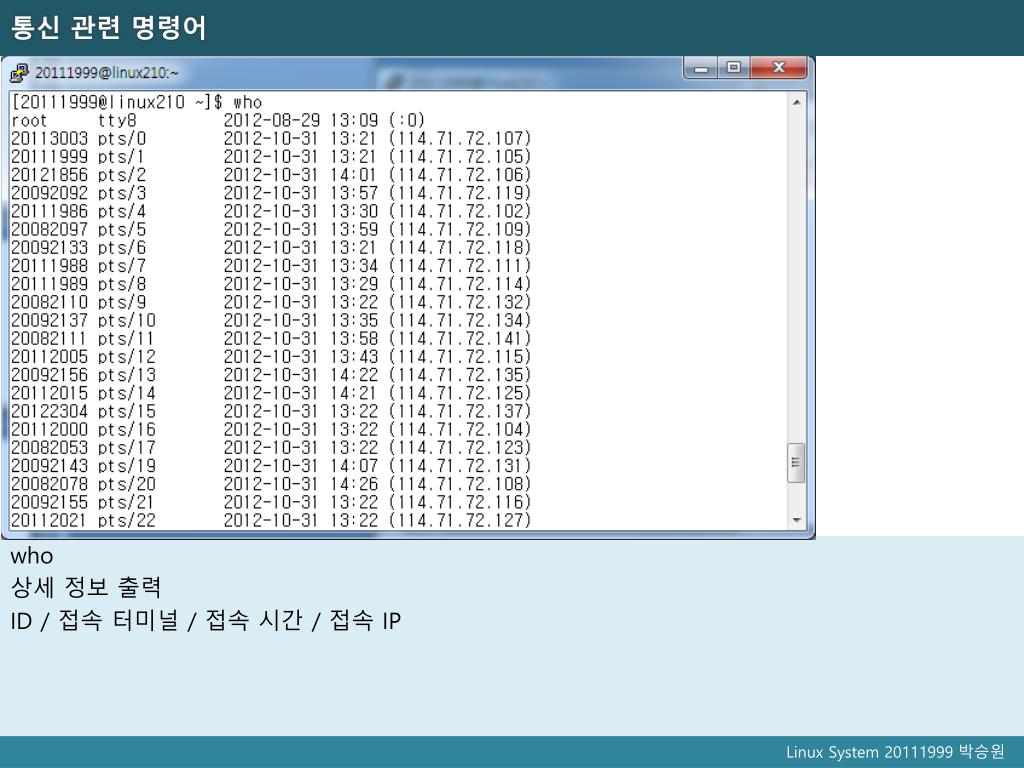1024x768 pixels.
Task: Click the PuTTY icon in the title bar
Action: tap(19, 72)
